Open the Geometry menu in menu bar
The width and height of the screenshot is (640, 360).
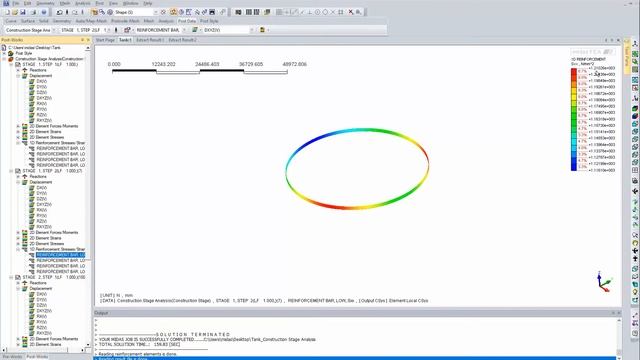[x=45, y=3]
